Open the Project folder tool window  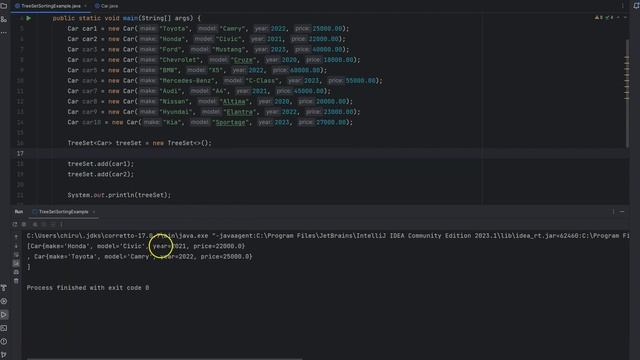point(4,6)
